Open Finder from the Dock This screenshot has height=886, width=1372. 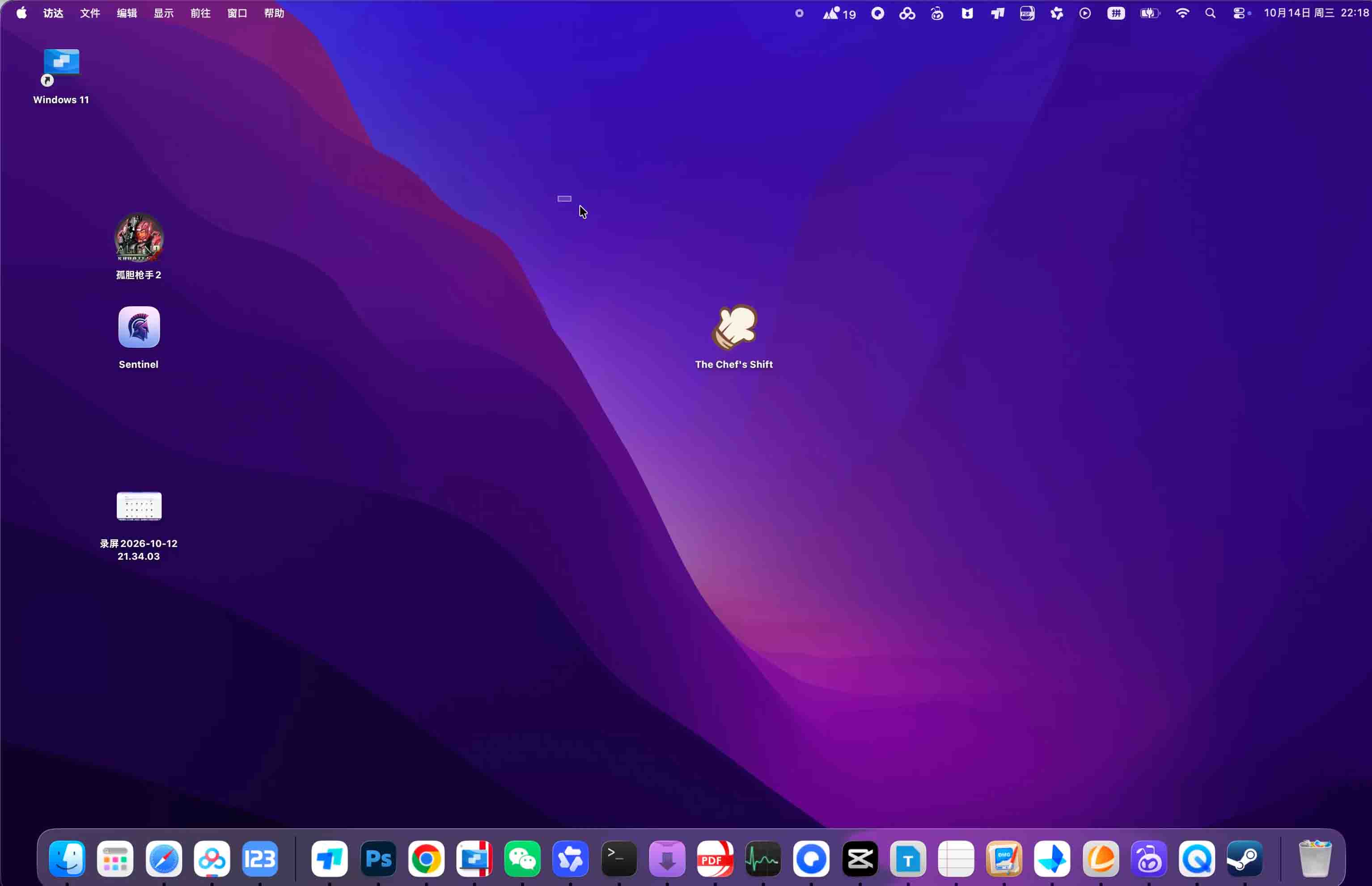coord(68,859)
